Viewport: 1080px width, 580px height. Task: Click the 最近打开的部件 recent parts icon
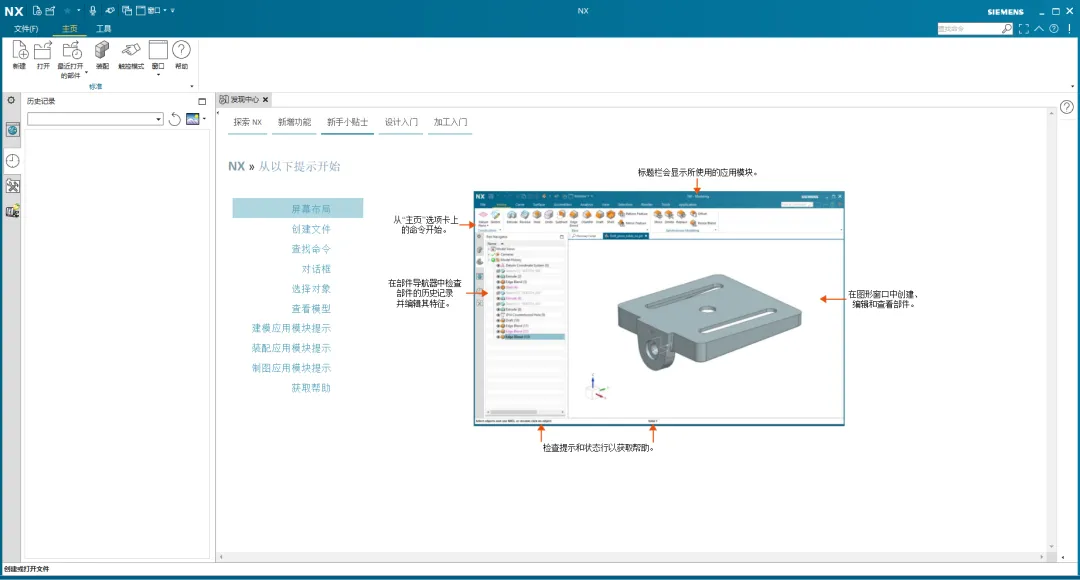point(70,52)
